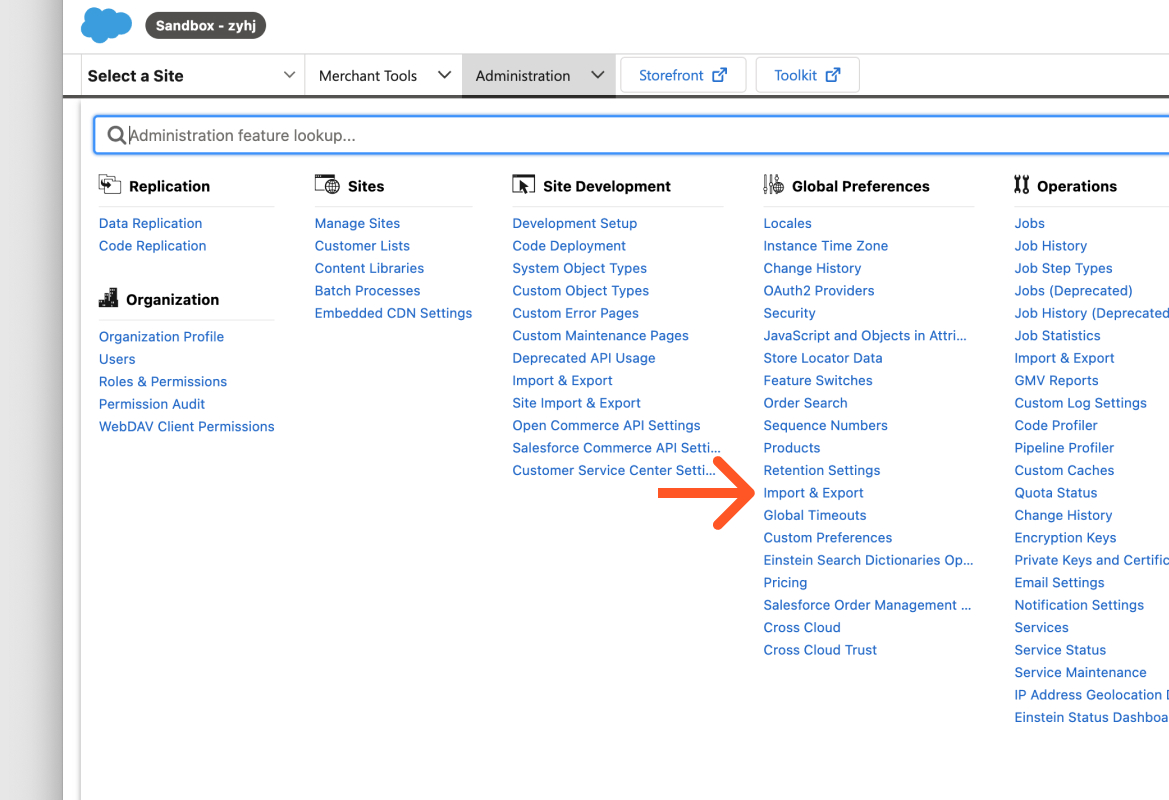Open Code Replication
Viewport: 1169px width, 800px height.
coord(153,245)
